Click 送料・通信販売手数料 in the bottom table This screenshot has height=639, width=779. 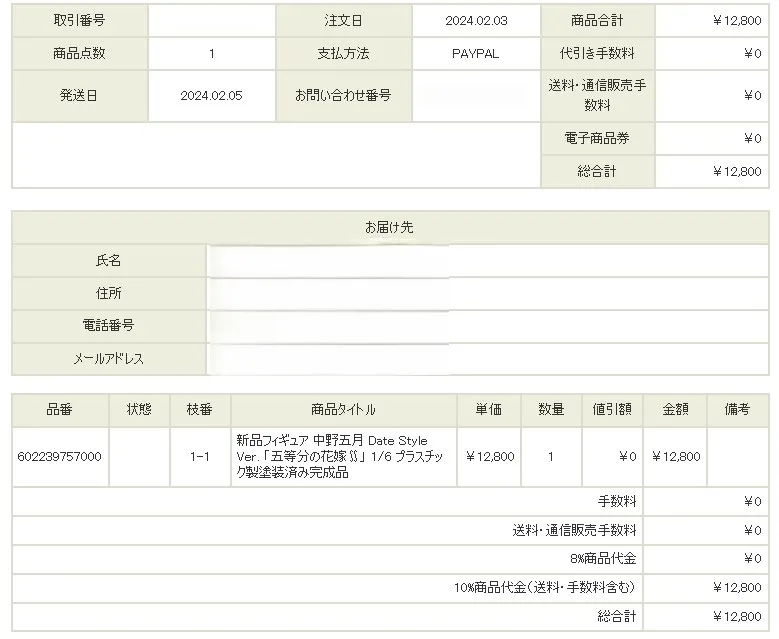(x=574, y=530)
